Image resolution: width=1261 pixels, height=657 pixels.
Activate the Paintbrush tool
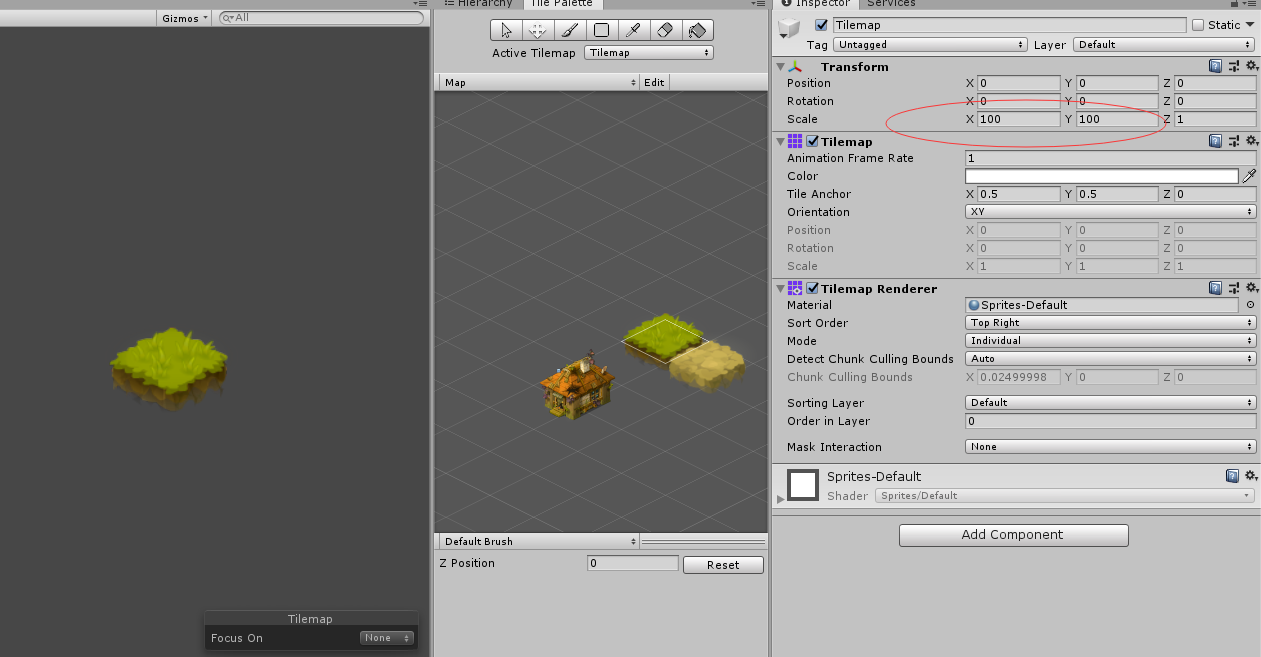point(569,30)
